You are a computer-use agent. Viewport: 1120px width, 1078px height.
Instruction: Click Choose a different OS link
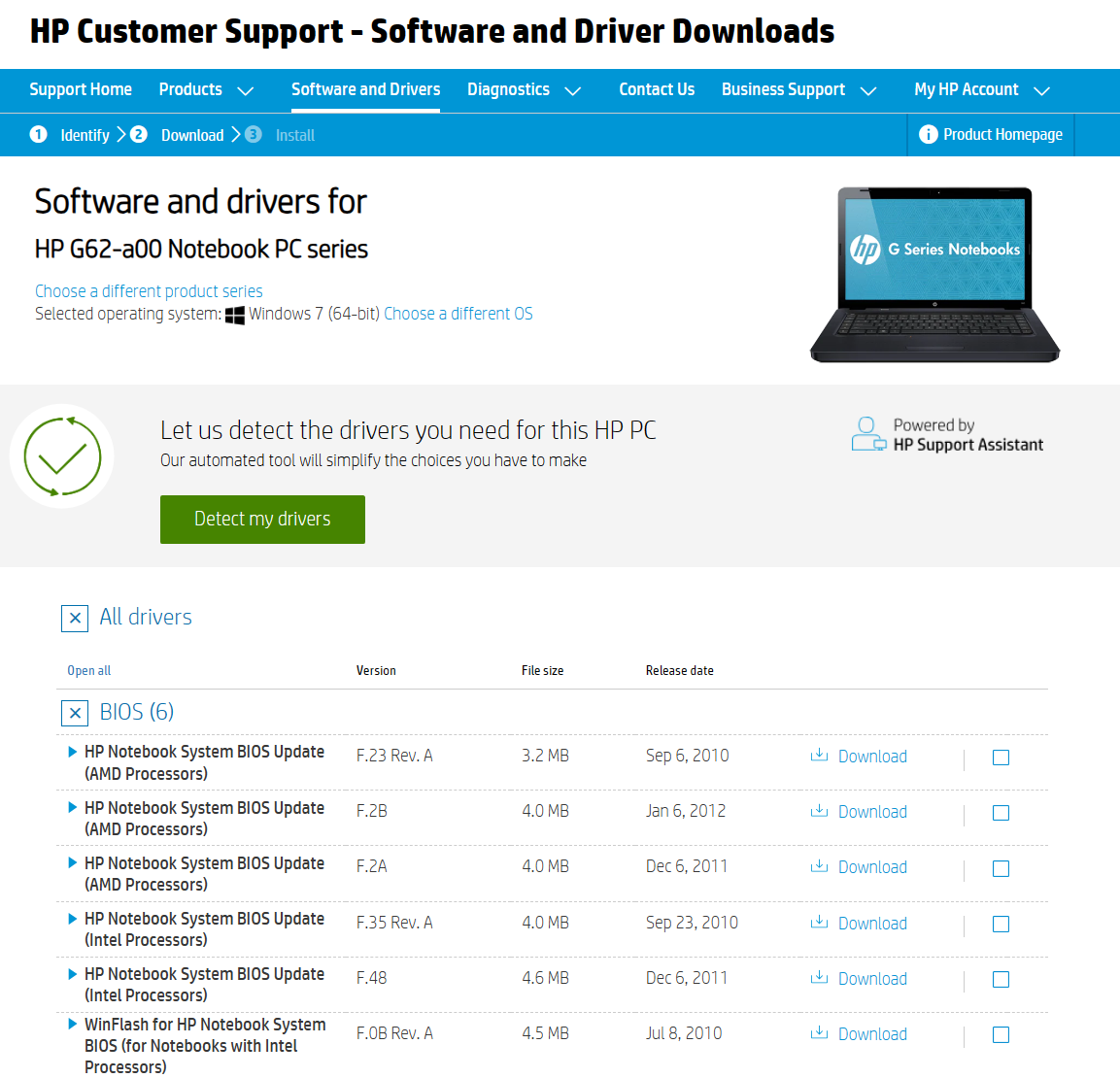coord(458,314)
